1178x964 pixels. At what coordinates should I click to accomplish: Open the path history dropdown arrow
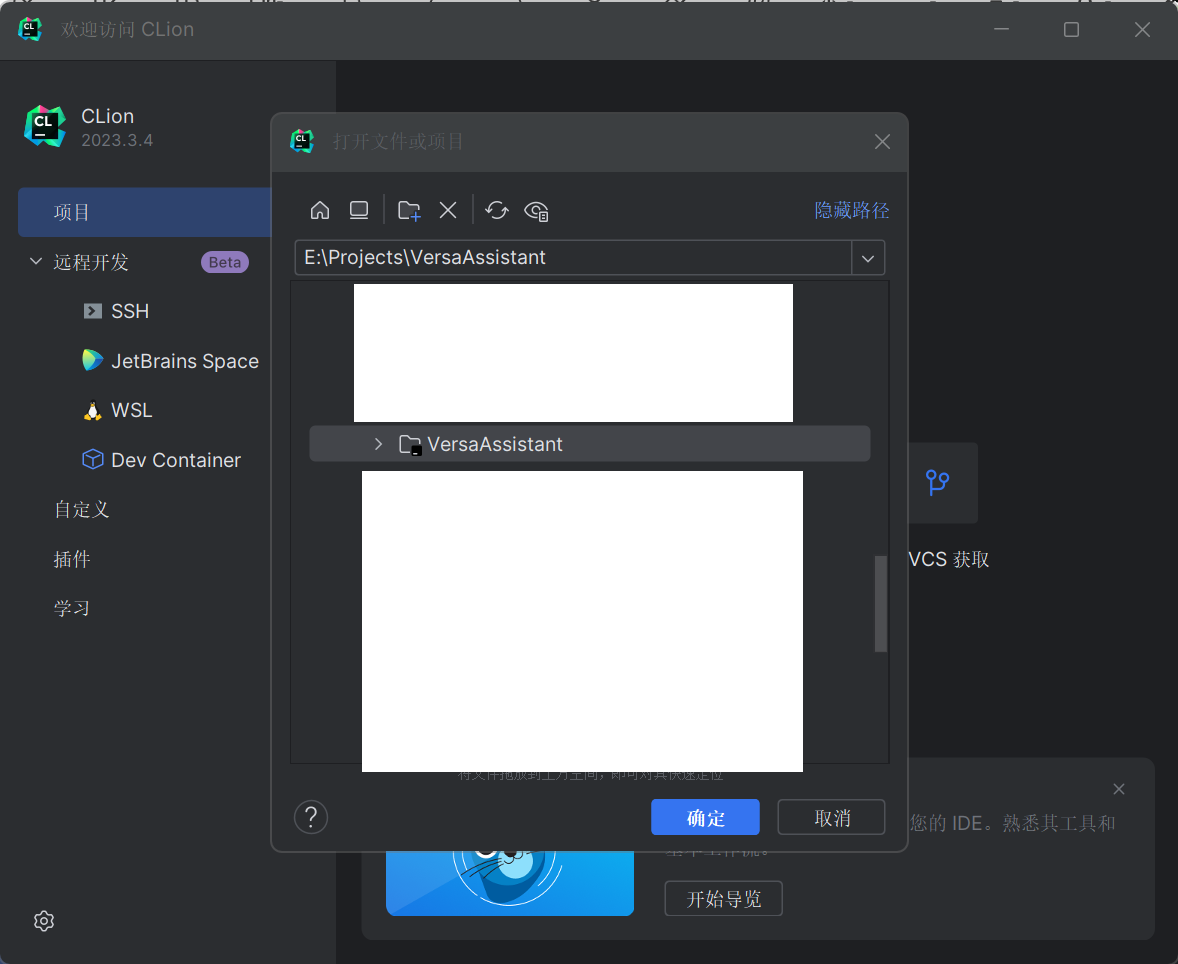coord(868,258)
